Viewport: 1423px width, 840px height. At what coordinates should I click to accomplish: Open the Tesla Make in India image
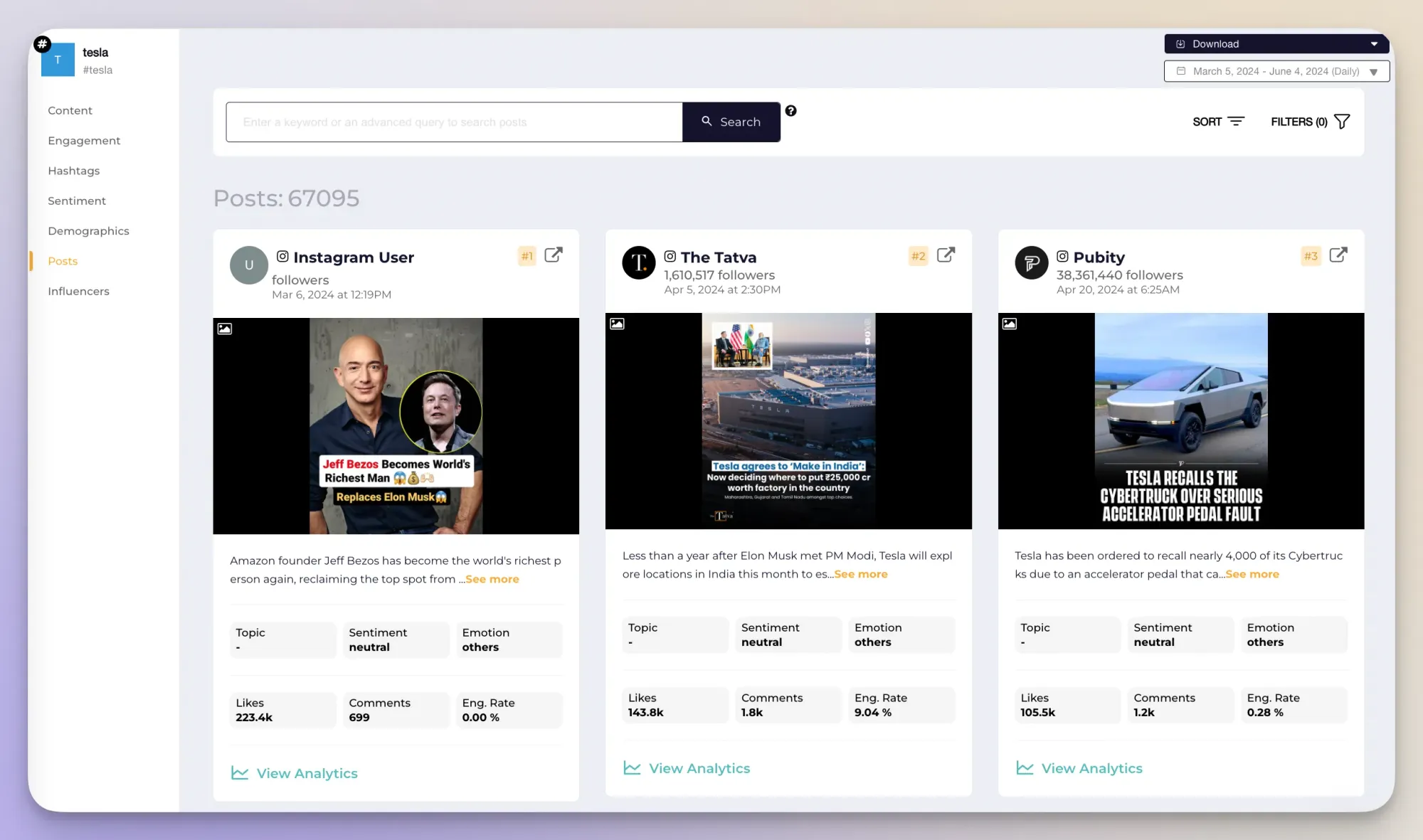[788, 420]
